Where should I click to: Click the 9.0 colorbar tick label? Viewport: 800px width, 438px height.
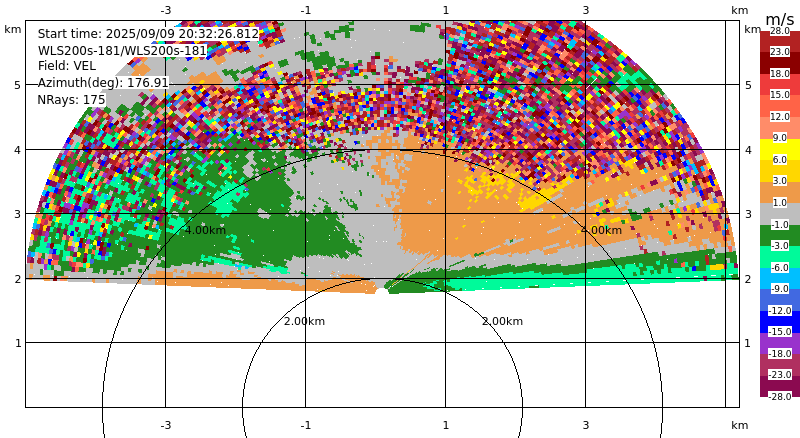[780, 138]
